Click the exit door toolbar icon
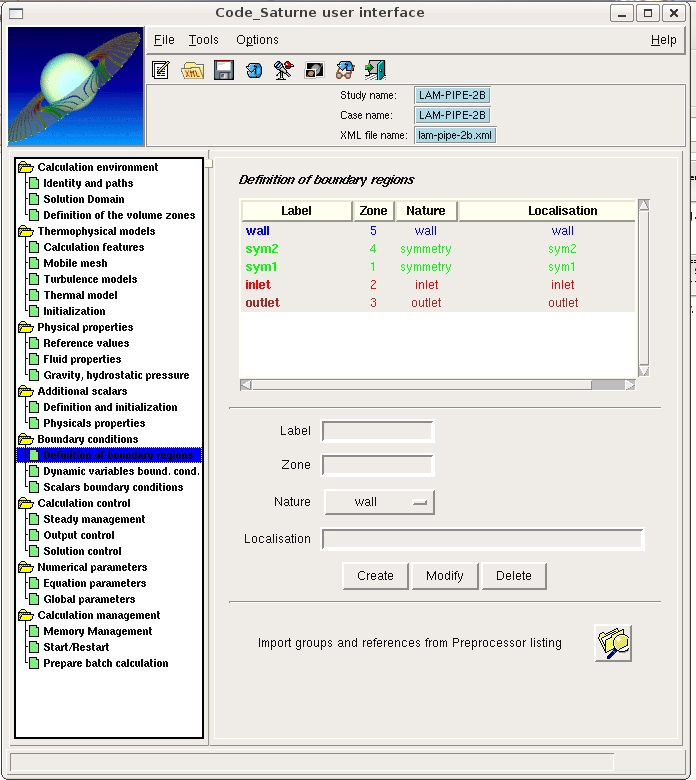The image size is (696, 780). pyautogui.click(x=375, y=70)
